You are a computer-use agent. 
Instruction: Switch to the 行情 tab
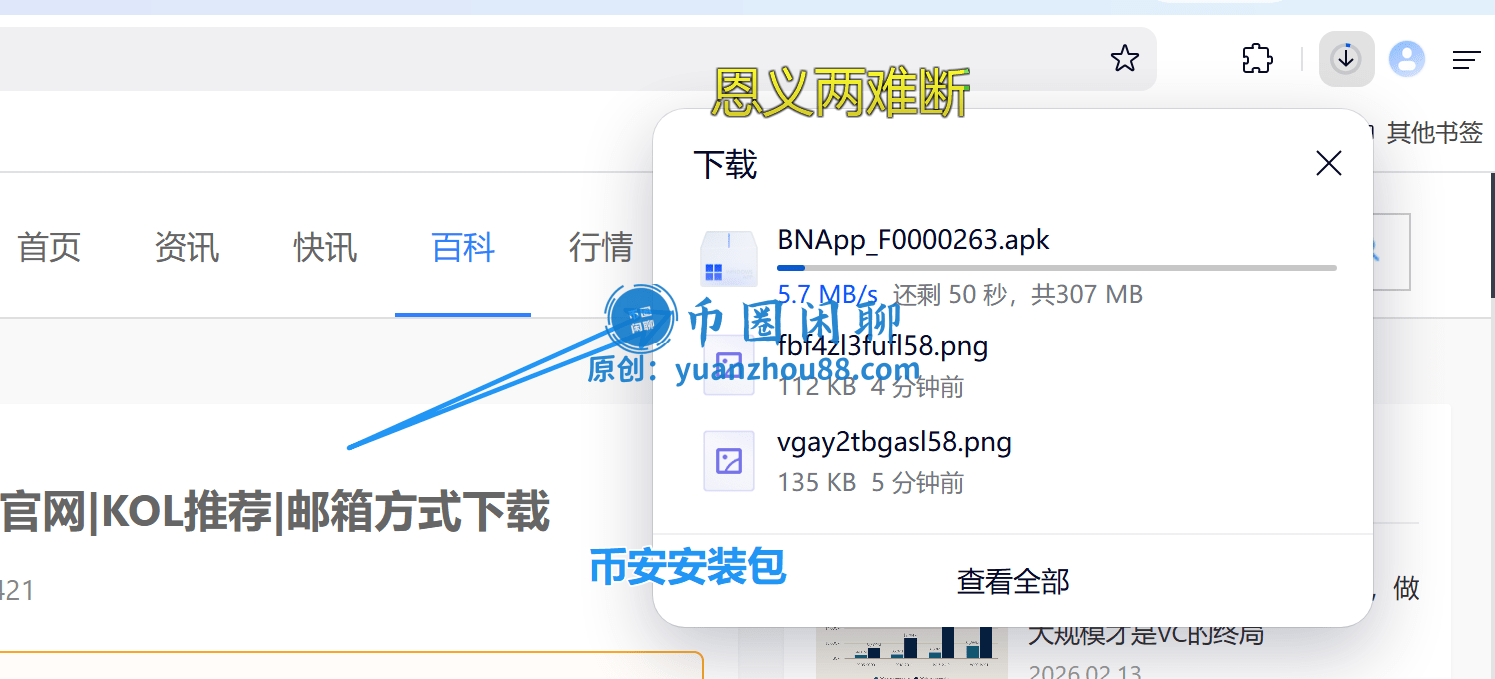pos(600,248)
